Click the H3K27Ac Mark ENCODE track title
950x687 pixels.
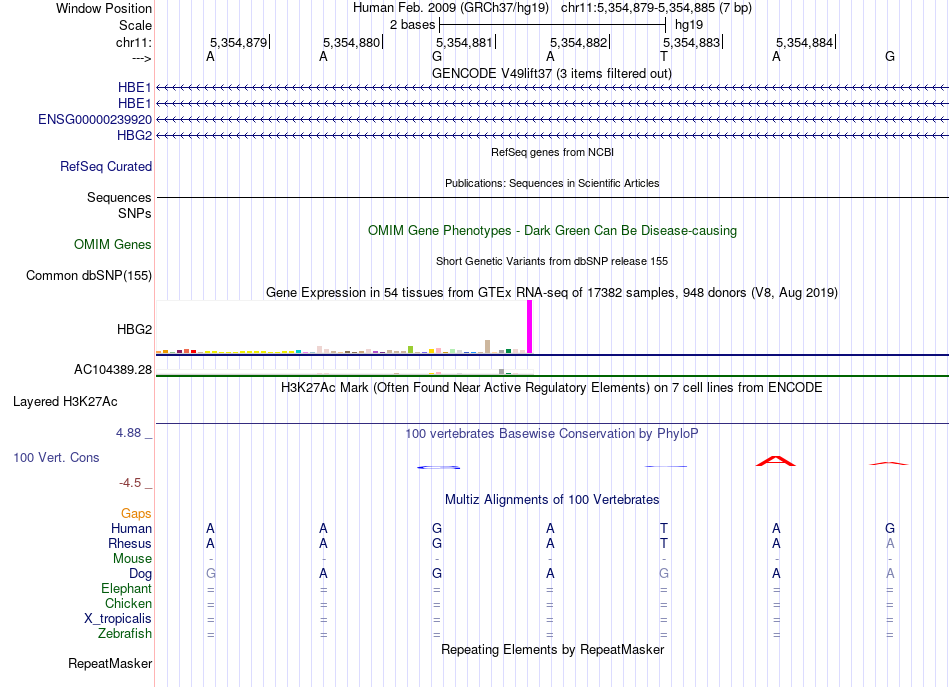click(552, 388)
